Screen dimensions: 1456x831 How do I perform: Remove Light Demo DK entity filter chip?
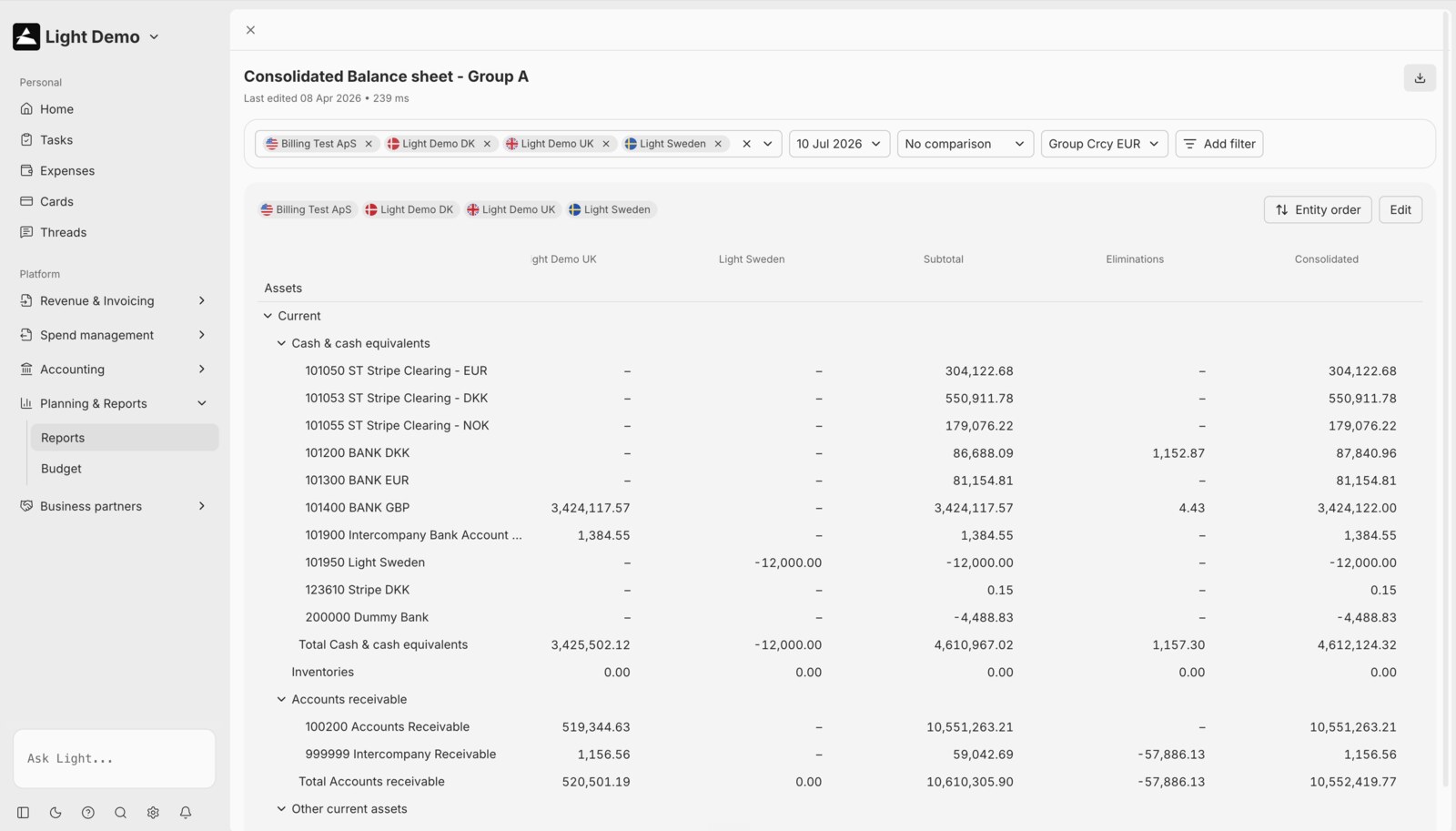[x=487, y=144]
